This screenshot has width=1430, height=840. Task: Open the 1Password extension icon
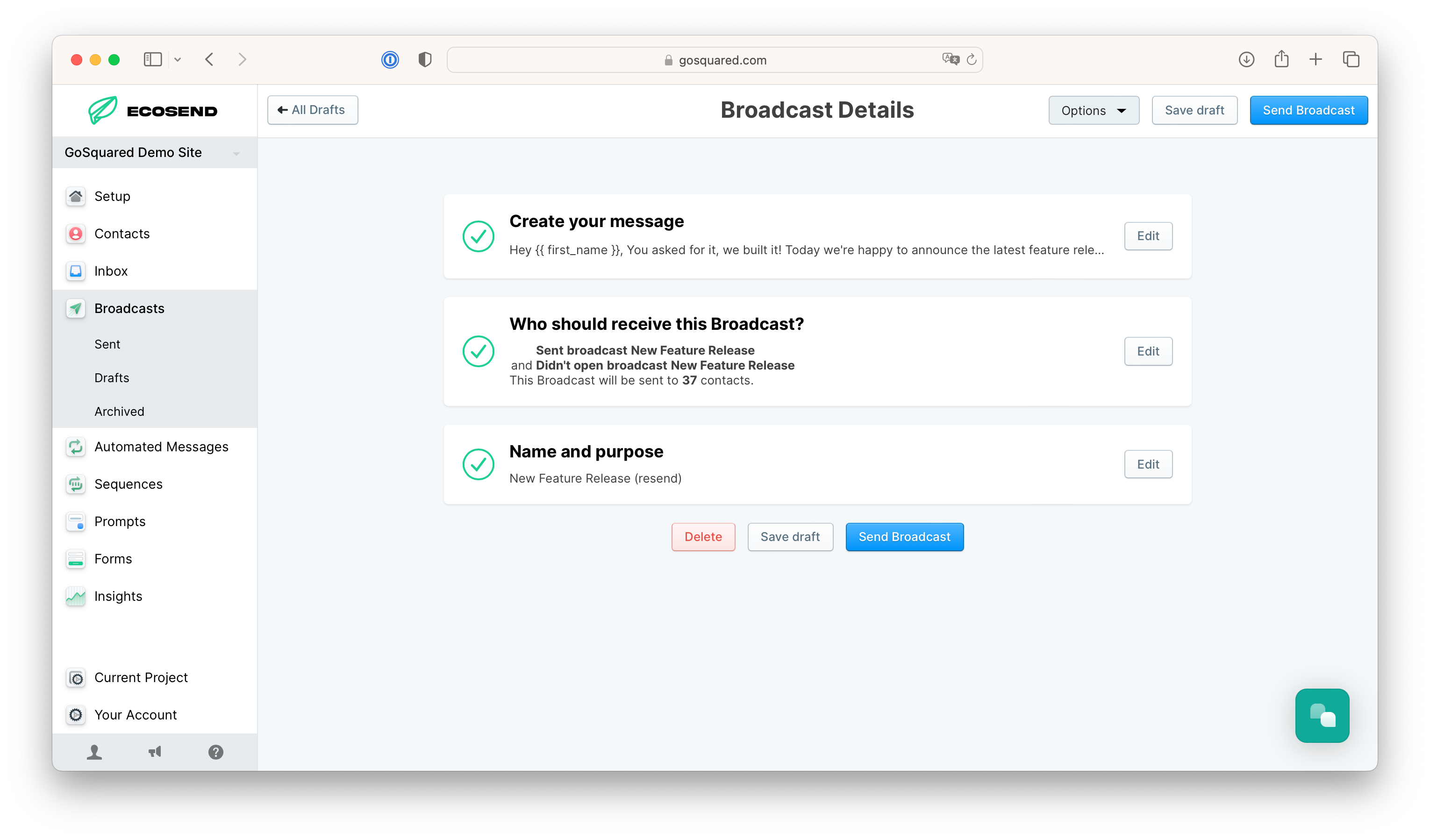[x=390, y=59]
